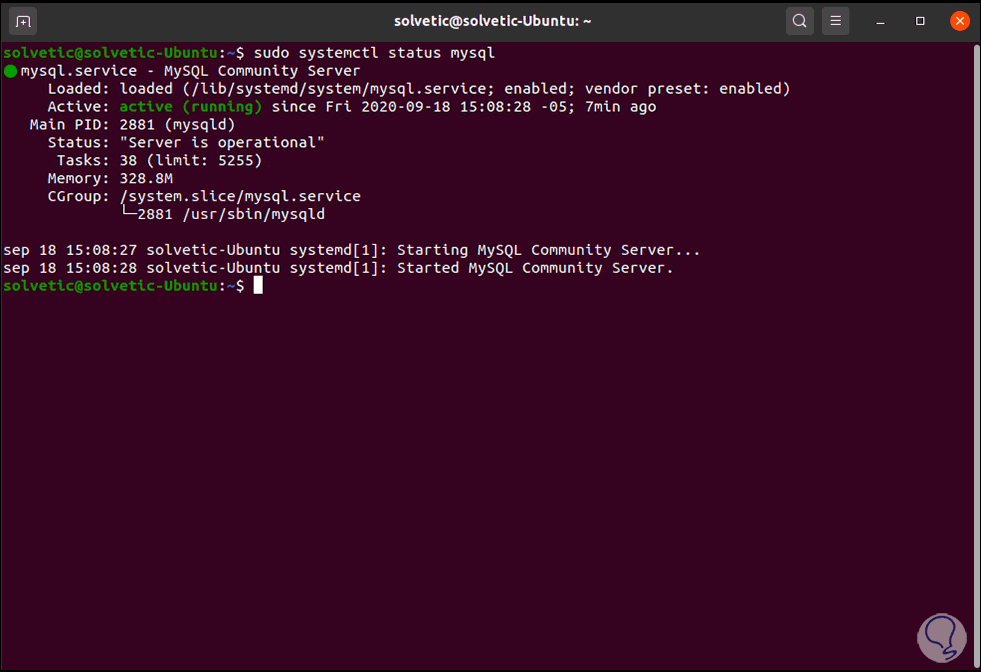Click 'since Fri 2020-09-18 15:08:28' timestamp
The height and width of the screenshot is (672, 981).
coord(401,107)
